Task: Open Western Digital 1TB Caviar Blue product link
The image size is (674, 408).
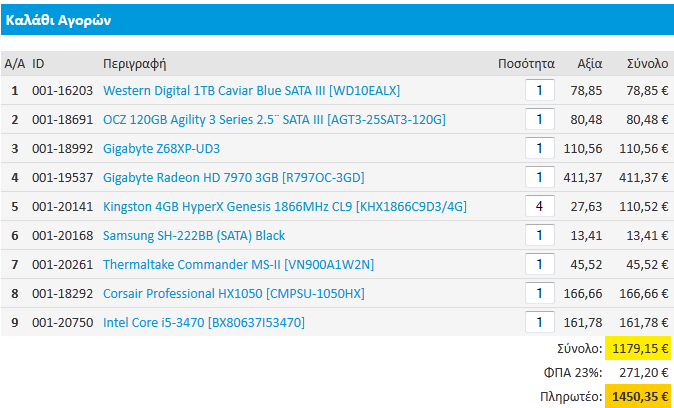Action: [251, 91]
